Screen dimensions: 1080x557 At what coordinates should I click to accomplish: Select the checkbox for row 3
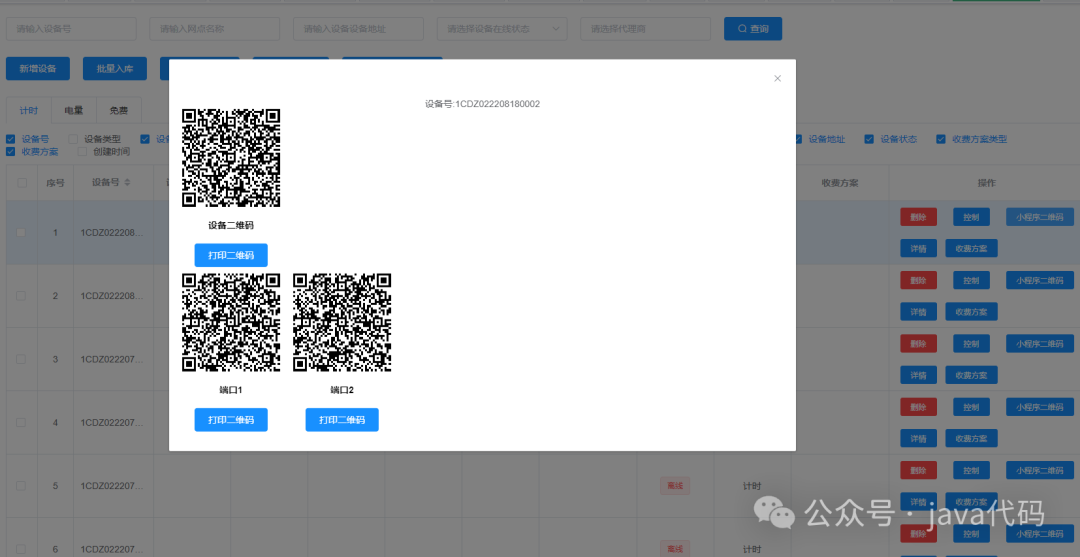pyautogui.click(x=21, y=359)
